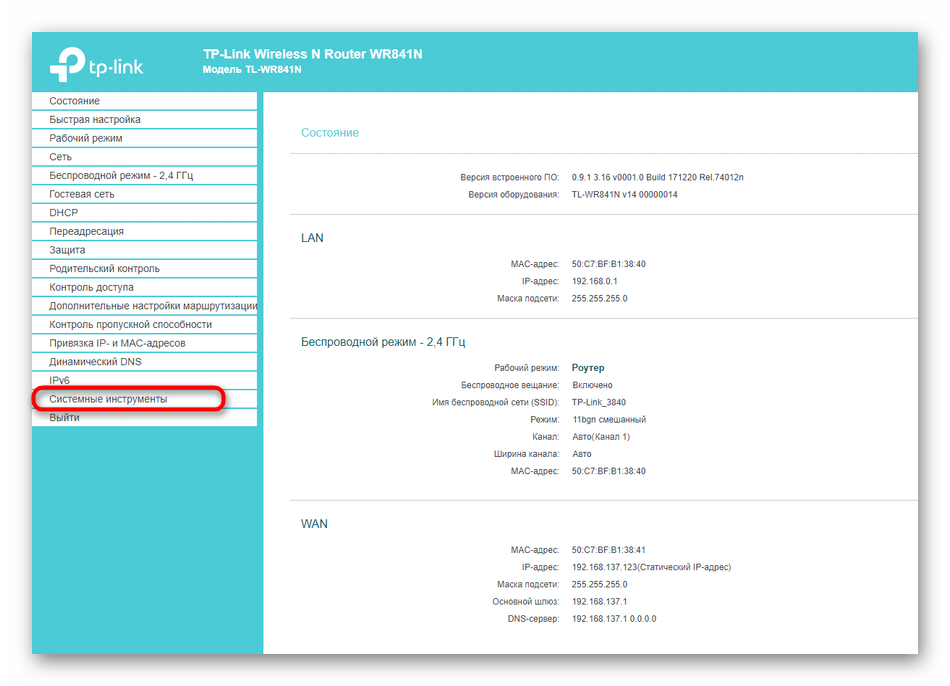Expand the Сеть menu section

pos(61,157)
